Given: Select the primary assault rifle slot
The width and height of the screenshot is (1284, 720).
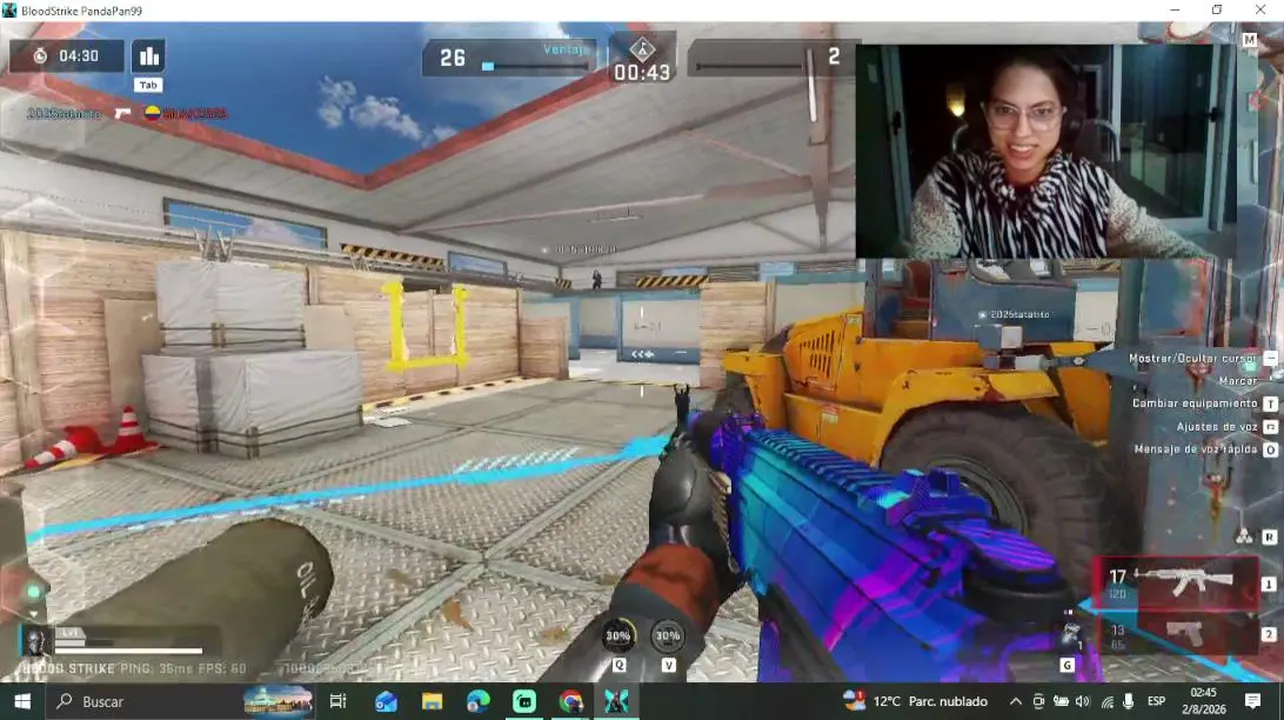Looking at the screenshot, I should point(1177,583).
